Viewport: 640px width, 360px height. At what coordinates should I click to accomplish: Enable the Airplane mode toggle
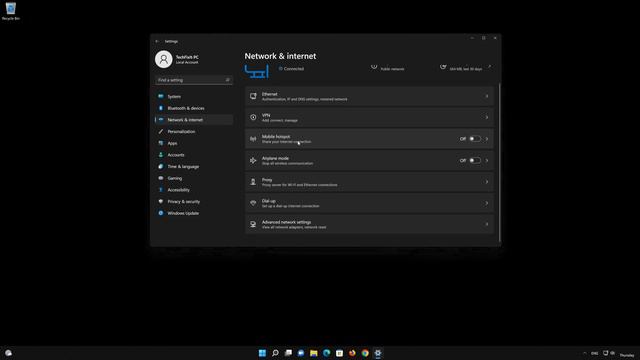click(475, 160)
